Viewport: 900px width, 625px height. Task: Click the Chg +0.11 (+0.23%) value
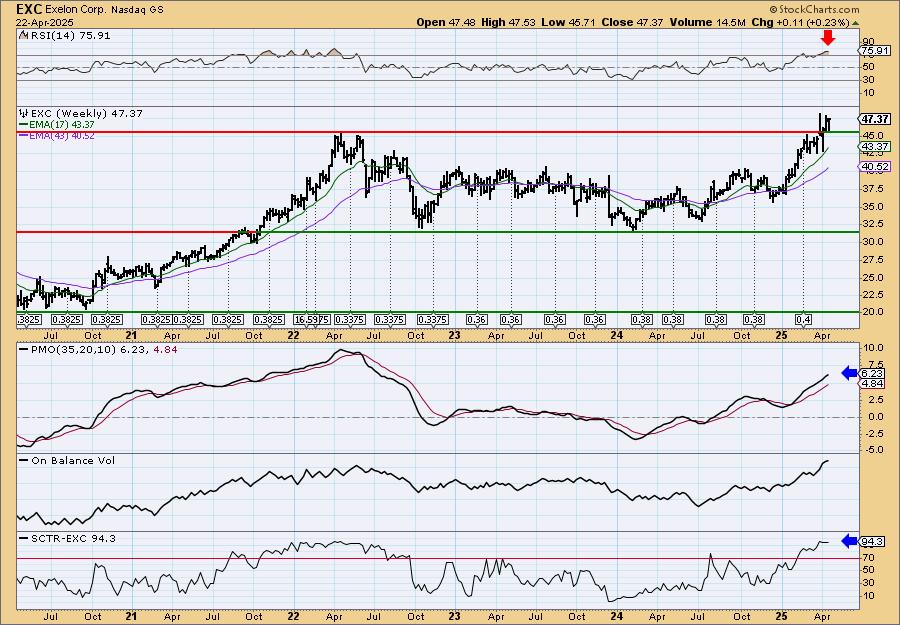point(800,22)
